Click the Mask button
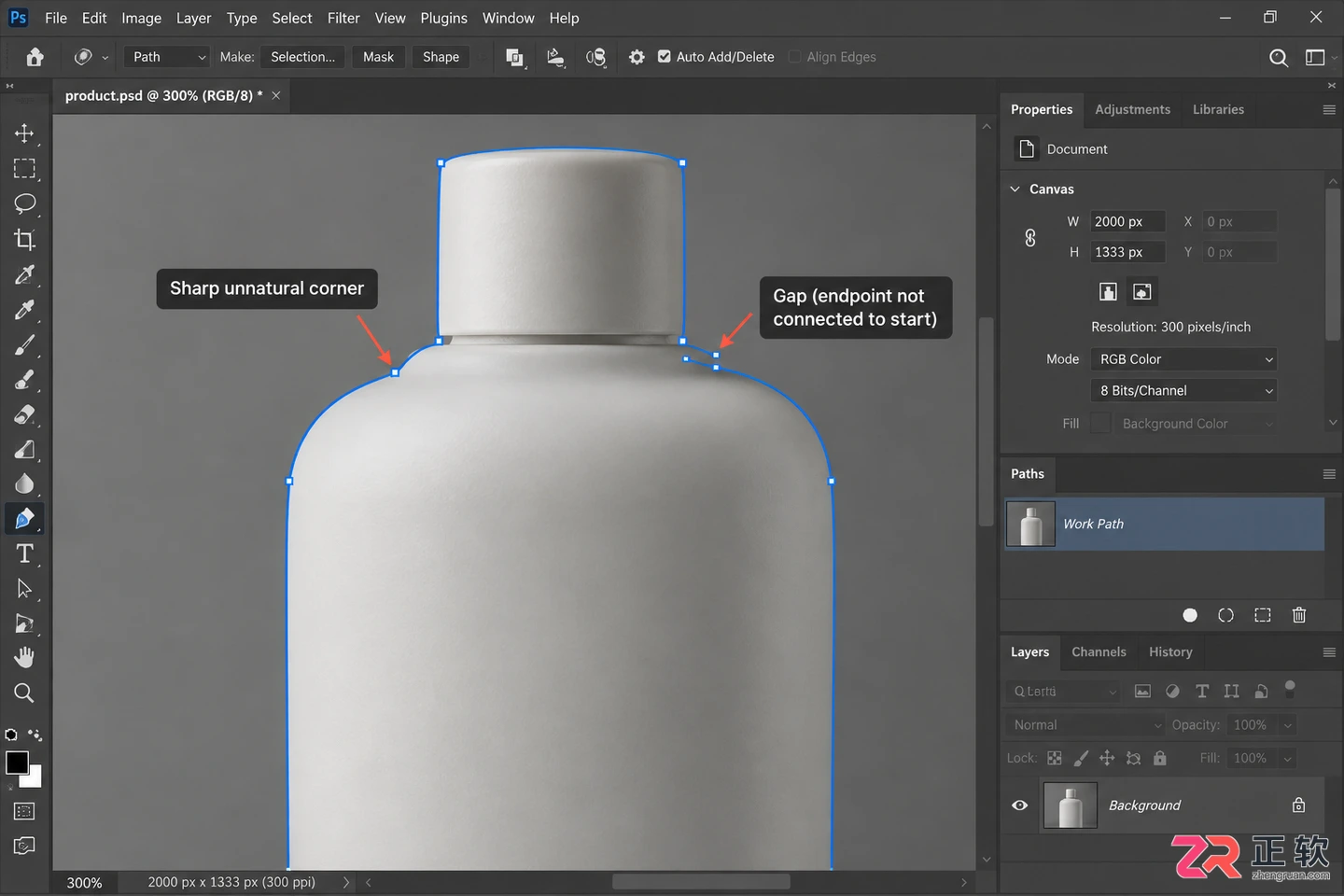This screenshot has width=1344, height=896. [378, 57]
